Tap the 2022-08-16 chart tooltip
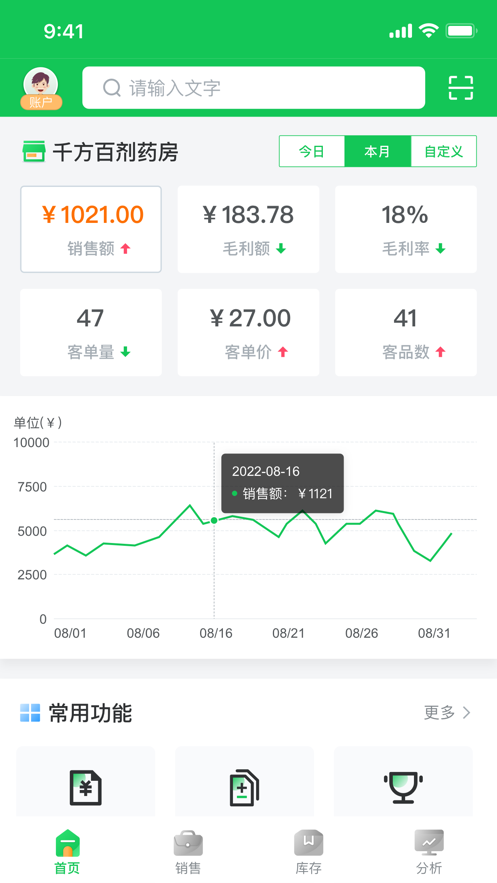The height and width of the screenshot is (883, 497). [x=283, y=483]
